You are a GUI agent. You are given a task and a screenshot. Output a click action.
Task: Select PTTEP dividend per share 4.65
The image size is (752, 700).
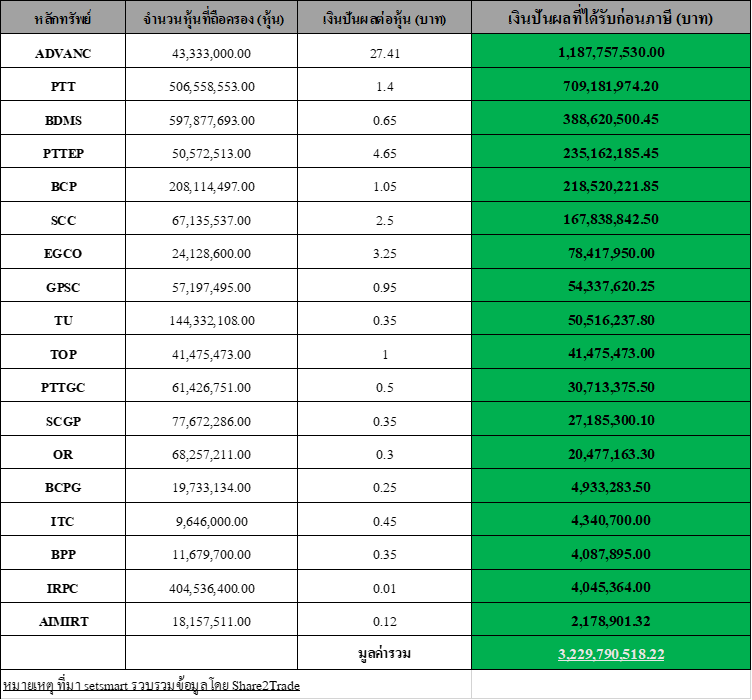pos(384,154)
